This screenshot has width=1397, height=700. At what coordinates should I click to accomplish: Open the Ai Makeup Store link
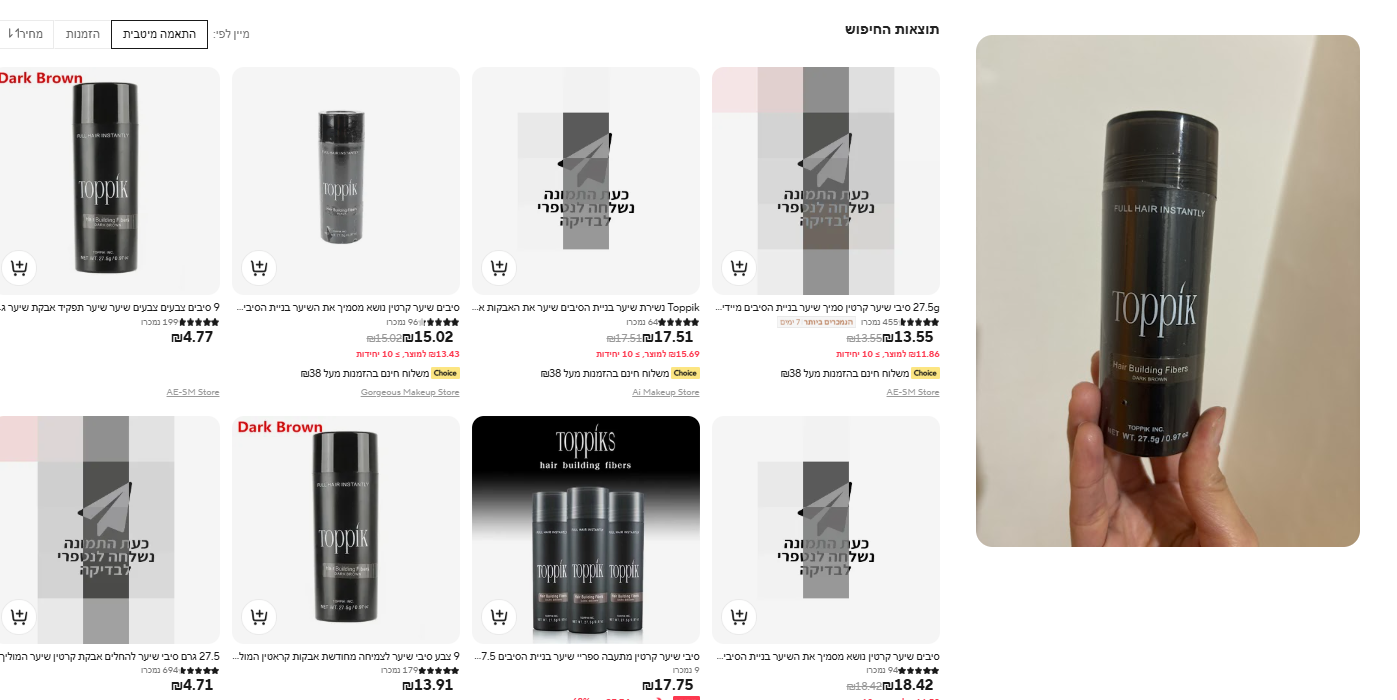[x=666, y=392]
